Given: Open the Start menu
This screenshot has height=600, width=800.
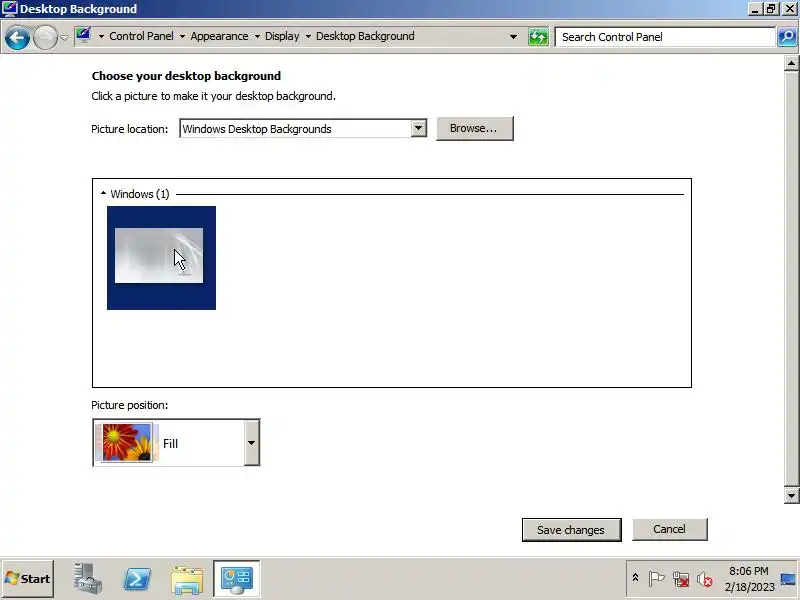Looking at the screenshot, I should 28,579.
